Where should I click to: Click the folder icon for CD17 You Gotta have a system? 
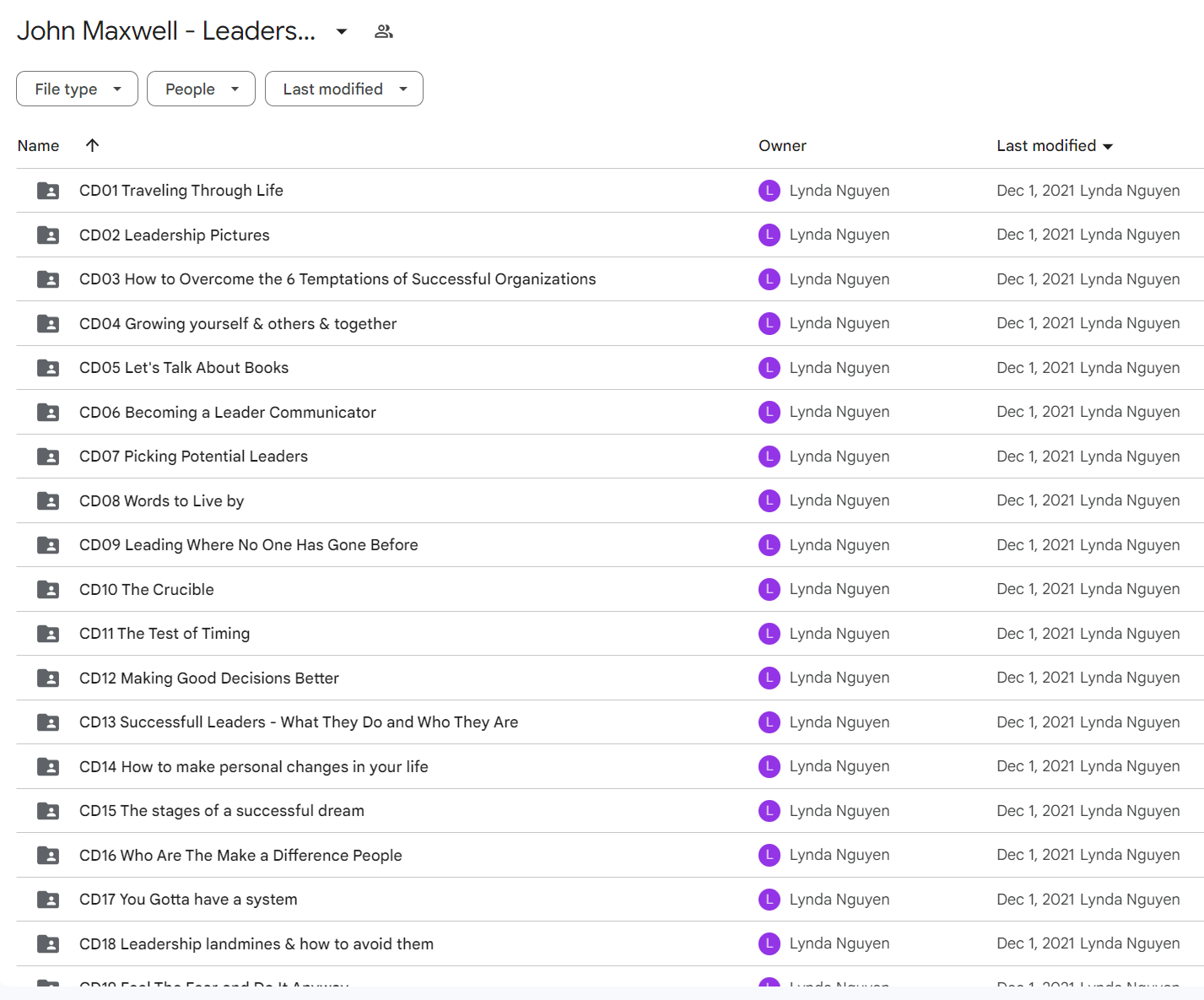coord(48,900)
